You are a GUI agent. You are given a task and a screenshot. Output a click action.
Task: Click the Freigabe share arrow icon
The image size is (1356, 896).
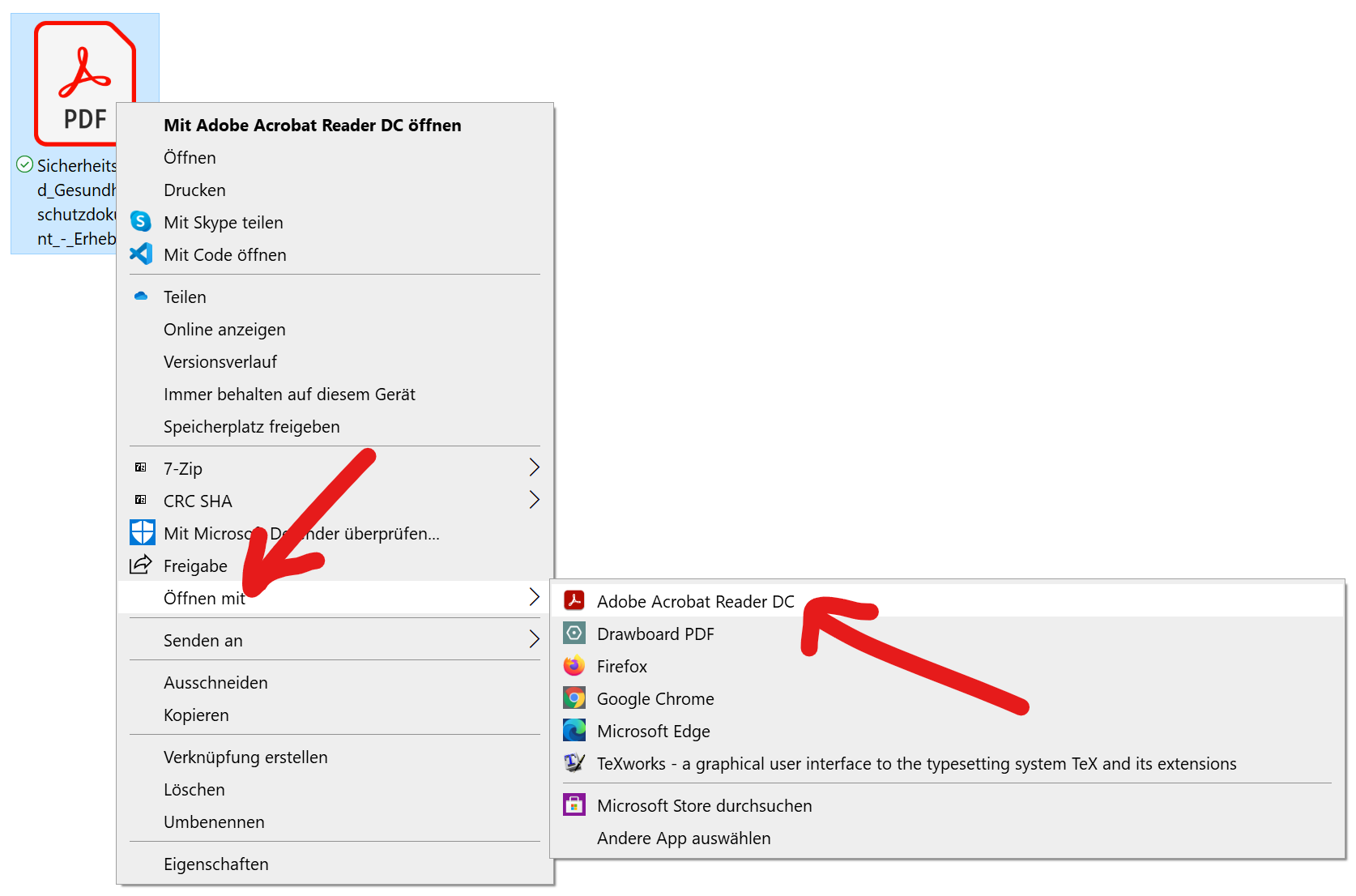141,565
